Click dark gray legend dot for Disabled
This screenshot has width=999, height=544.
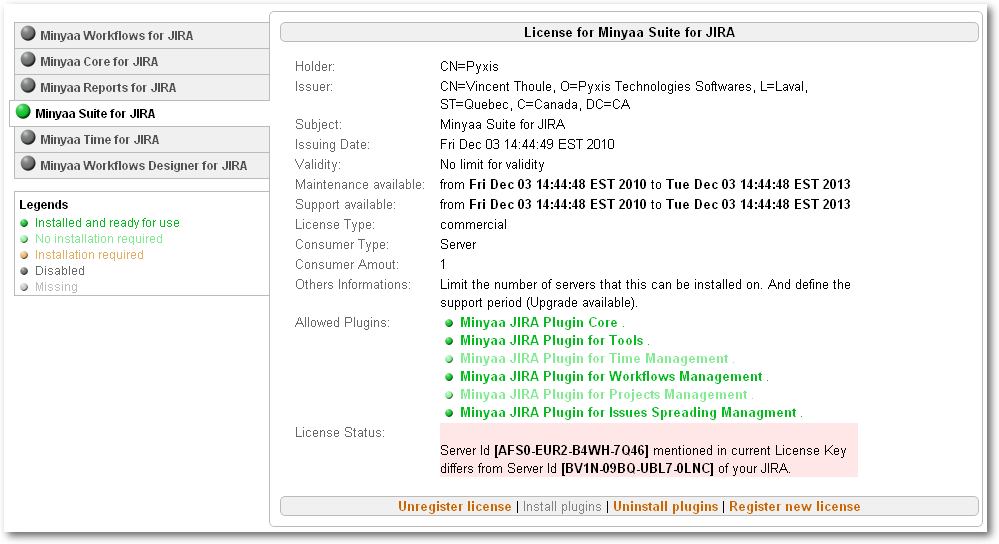click(x=24, y=271)
